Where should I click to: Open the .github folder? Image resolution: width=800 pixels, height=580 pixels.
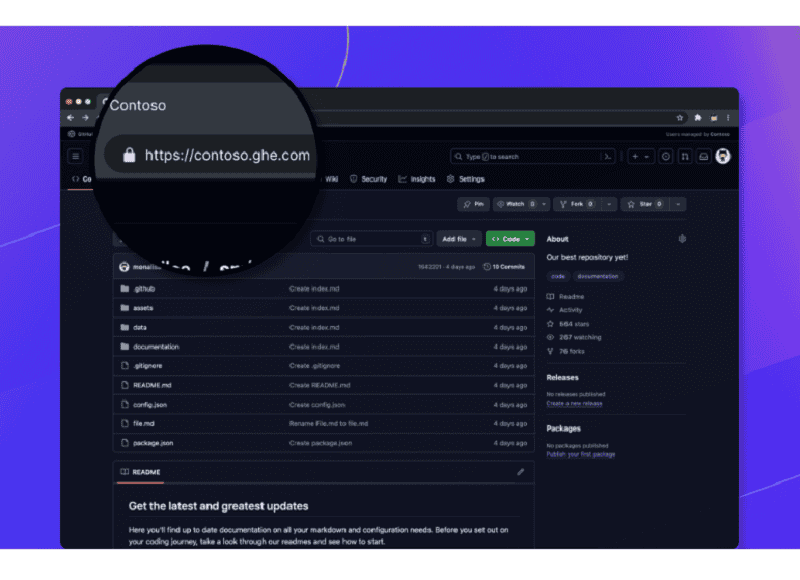(x=144, y=289)
